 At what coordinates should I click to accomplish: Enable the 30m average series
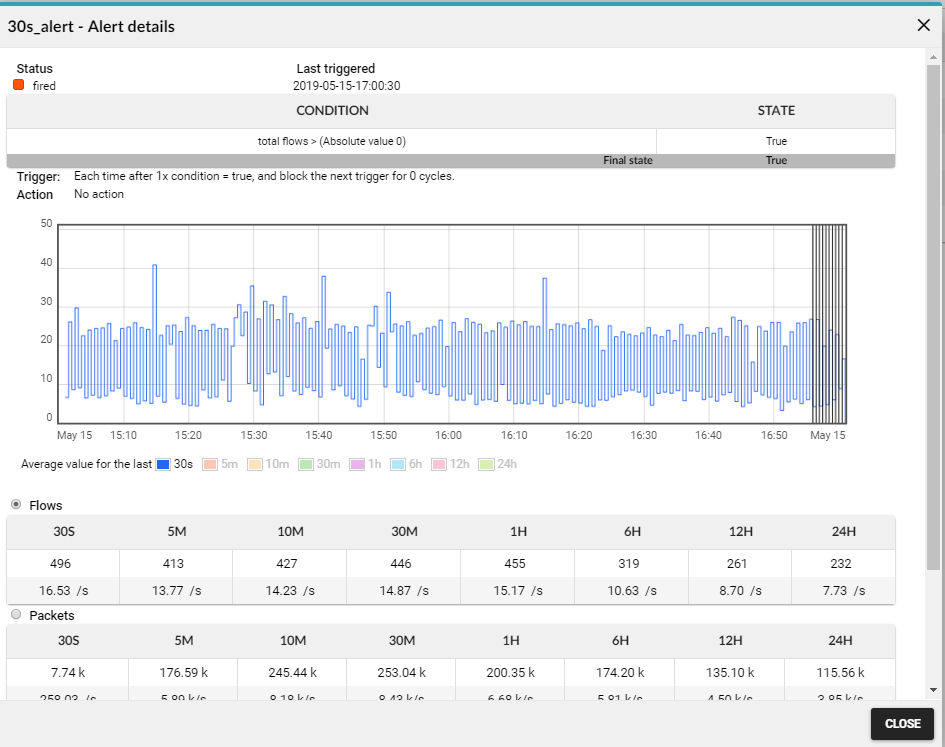307,464
